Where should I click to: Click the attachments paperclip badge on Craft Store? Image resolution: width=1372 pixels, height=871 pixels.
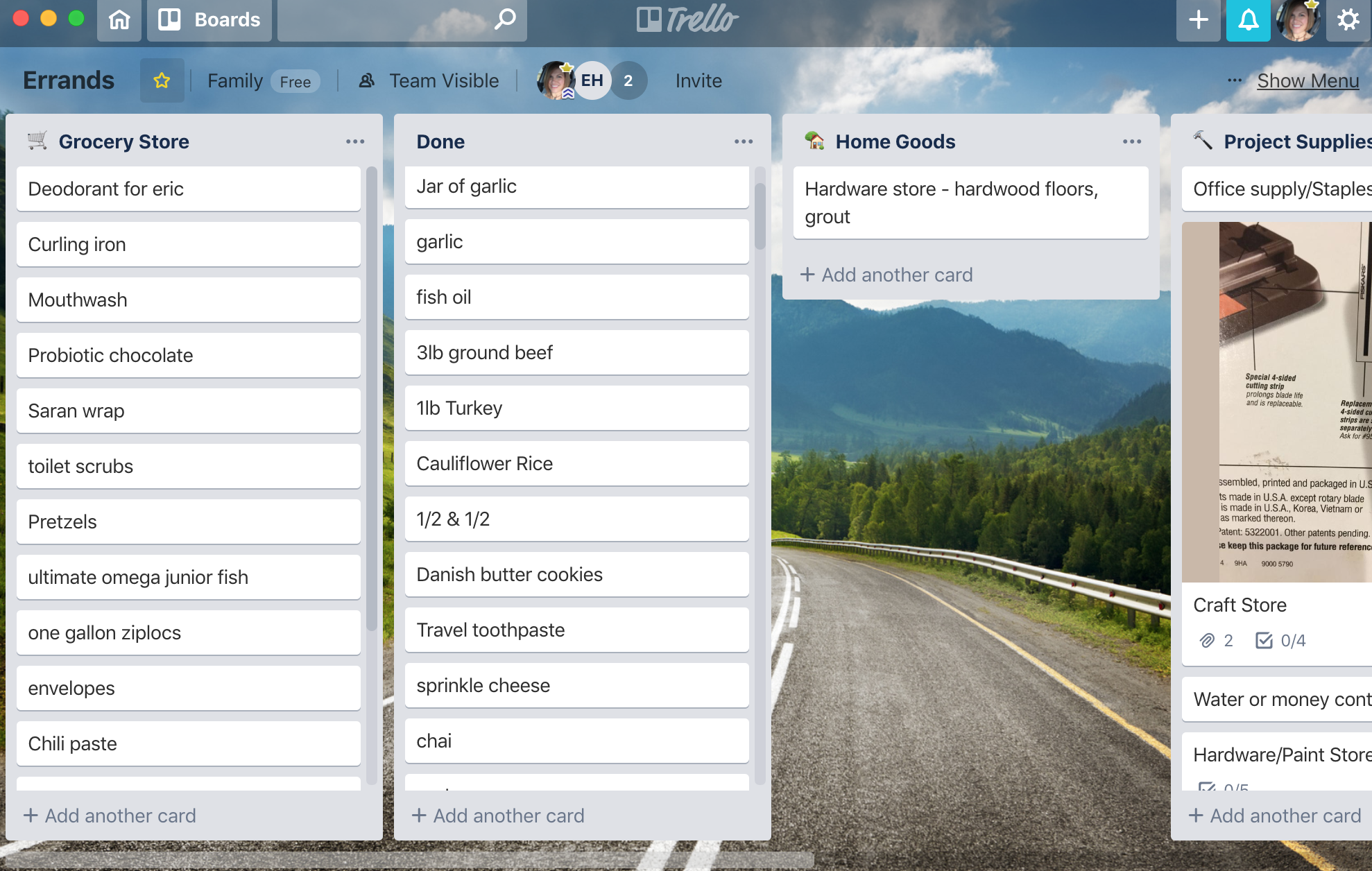(x=1216, y=640)
